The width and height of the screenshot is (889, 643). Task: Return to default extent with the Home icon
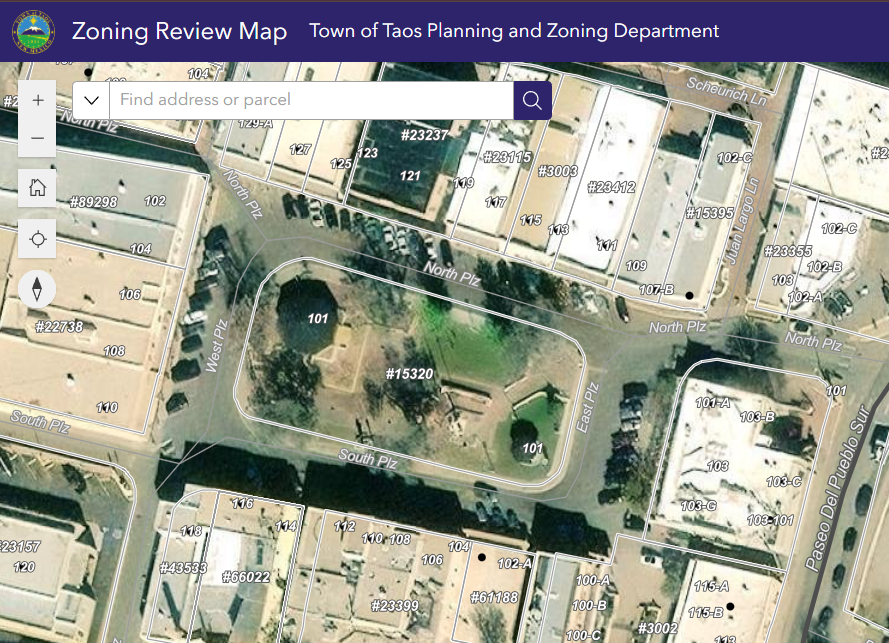[36, 187]
